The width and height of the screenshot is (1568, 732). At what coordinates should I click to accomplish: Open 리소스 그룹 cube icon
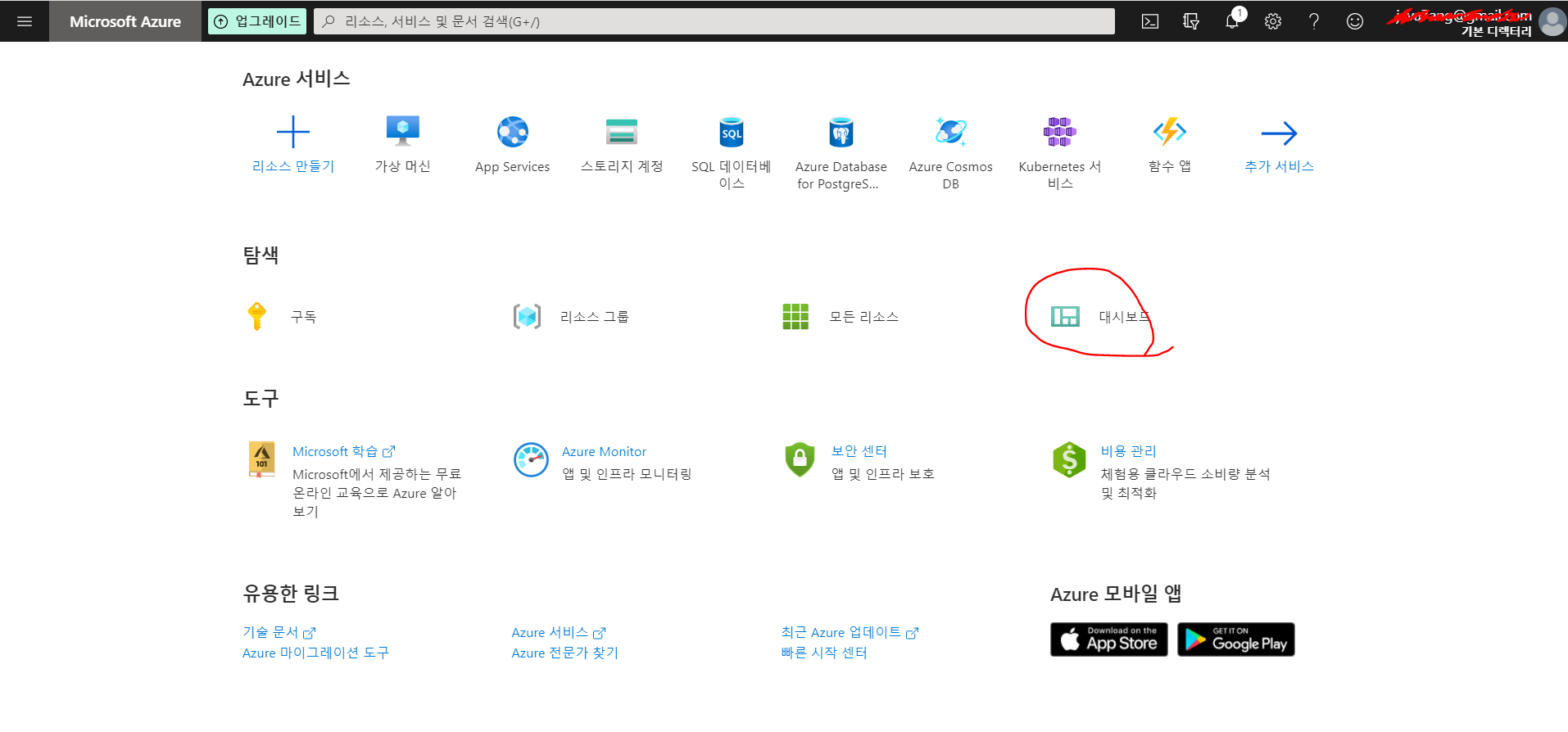click(x=527, y=316)
